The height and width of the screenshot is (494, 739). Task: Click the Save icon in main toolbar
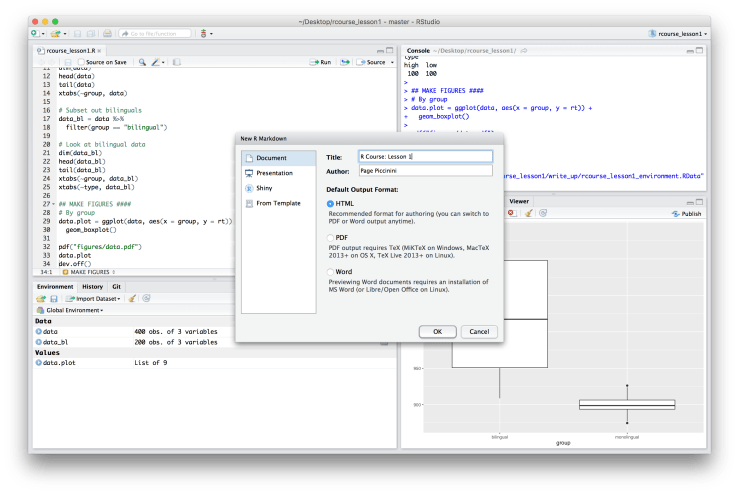click(77, 33)
